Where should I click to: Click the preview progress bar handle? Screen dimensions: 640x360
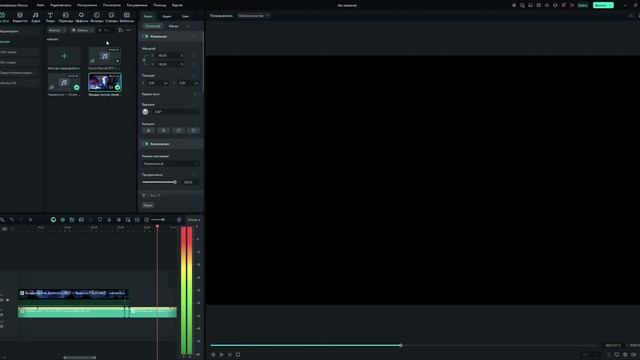pyautogui.click(x=401, y=345)
